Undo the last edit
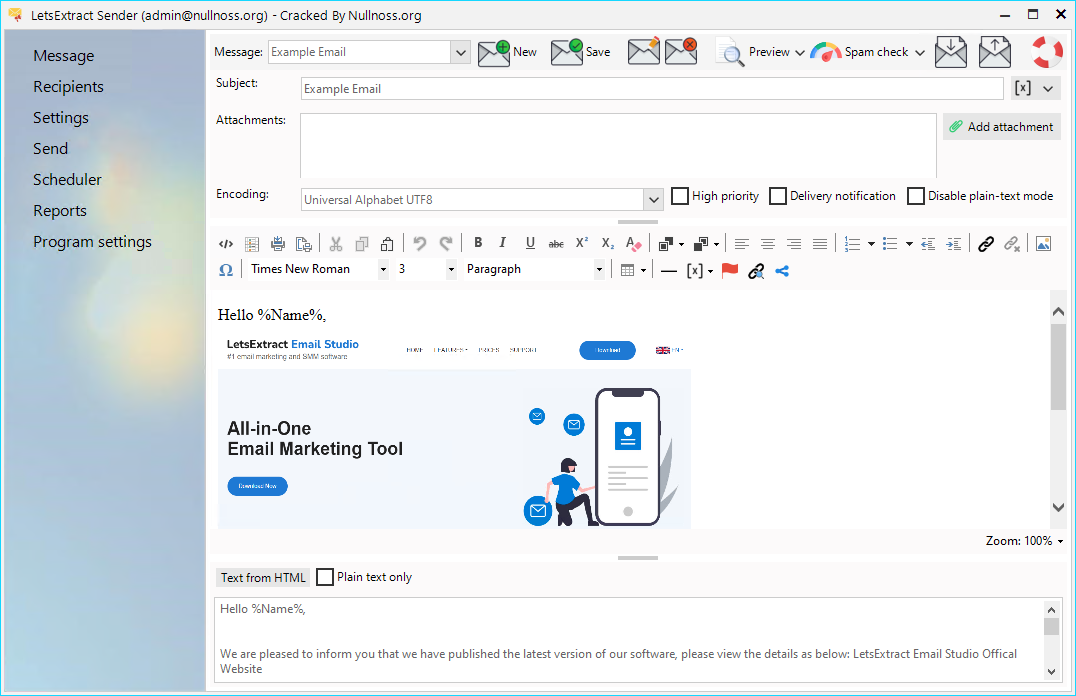 click(x=420, y=244)
